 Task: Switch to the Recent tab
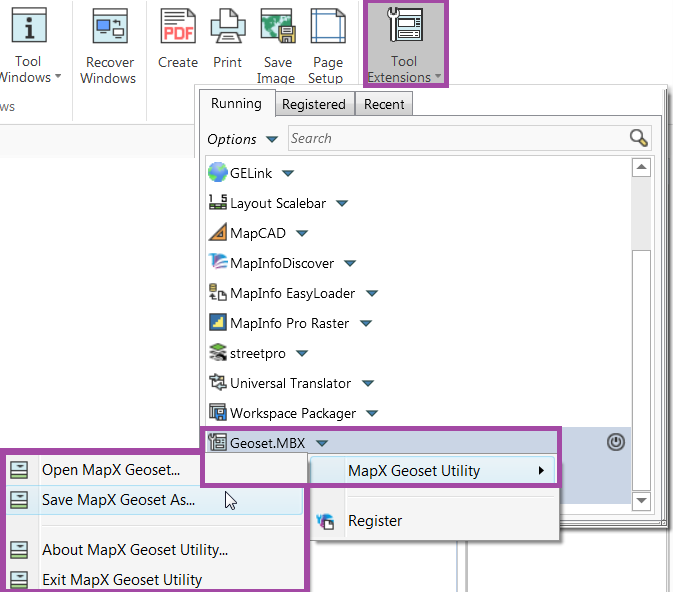click(384, 104)
